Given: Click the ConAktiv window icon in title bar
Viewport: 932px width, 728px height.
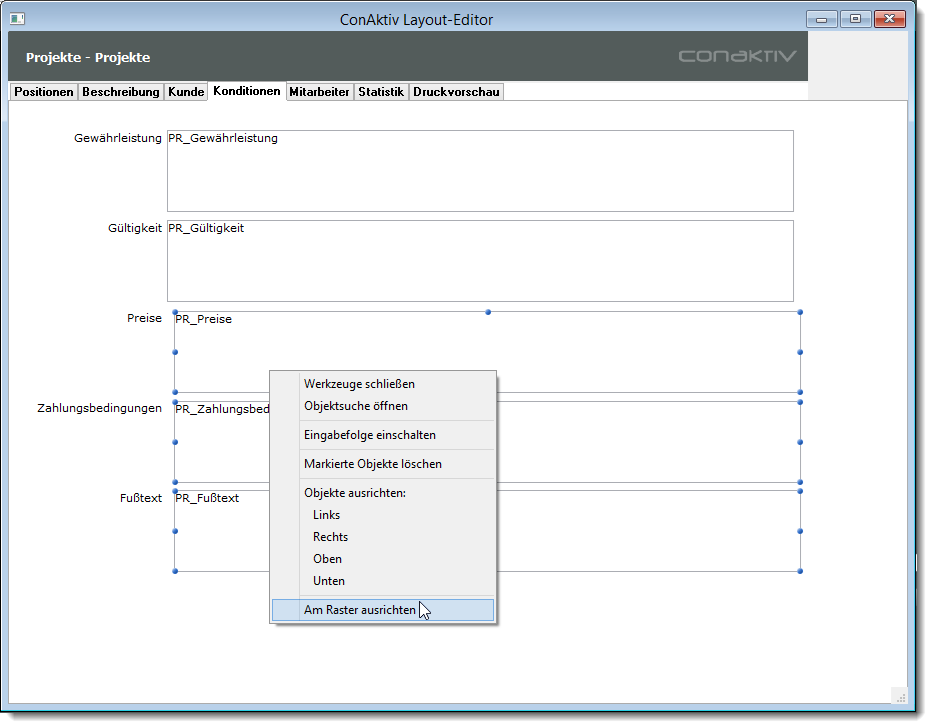Looking at the screenshot, I should click(17, 19).
